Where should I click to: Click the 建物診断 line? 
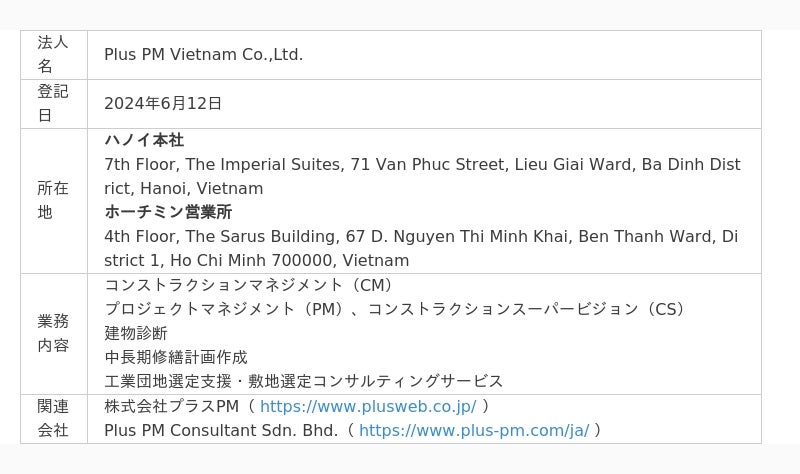pyautogui.click(x=136, y=333)
